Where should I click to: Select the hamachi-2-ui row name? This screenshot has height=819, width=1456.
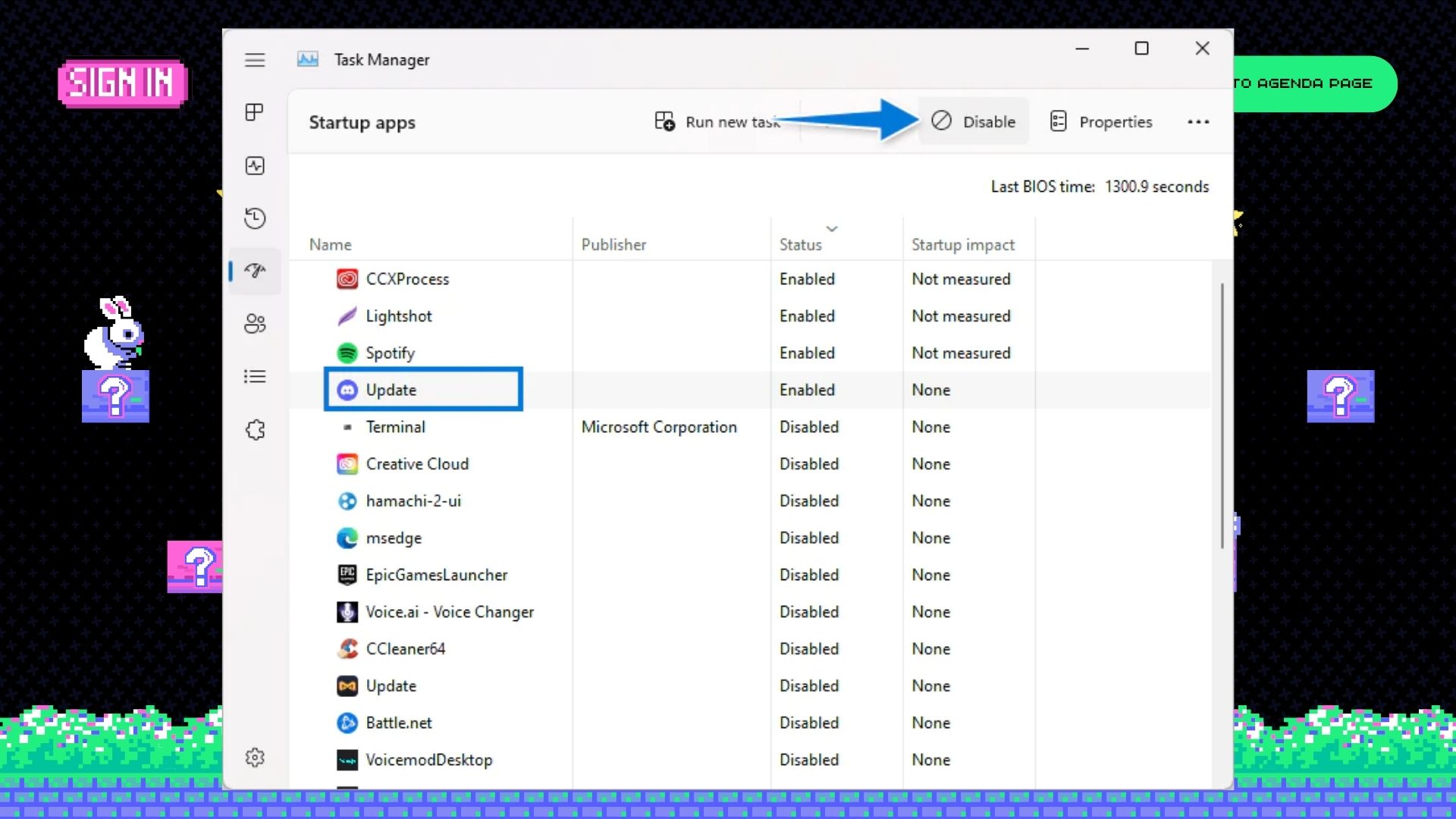pyautogui.click(x=413, y=501)
